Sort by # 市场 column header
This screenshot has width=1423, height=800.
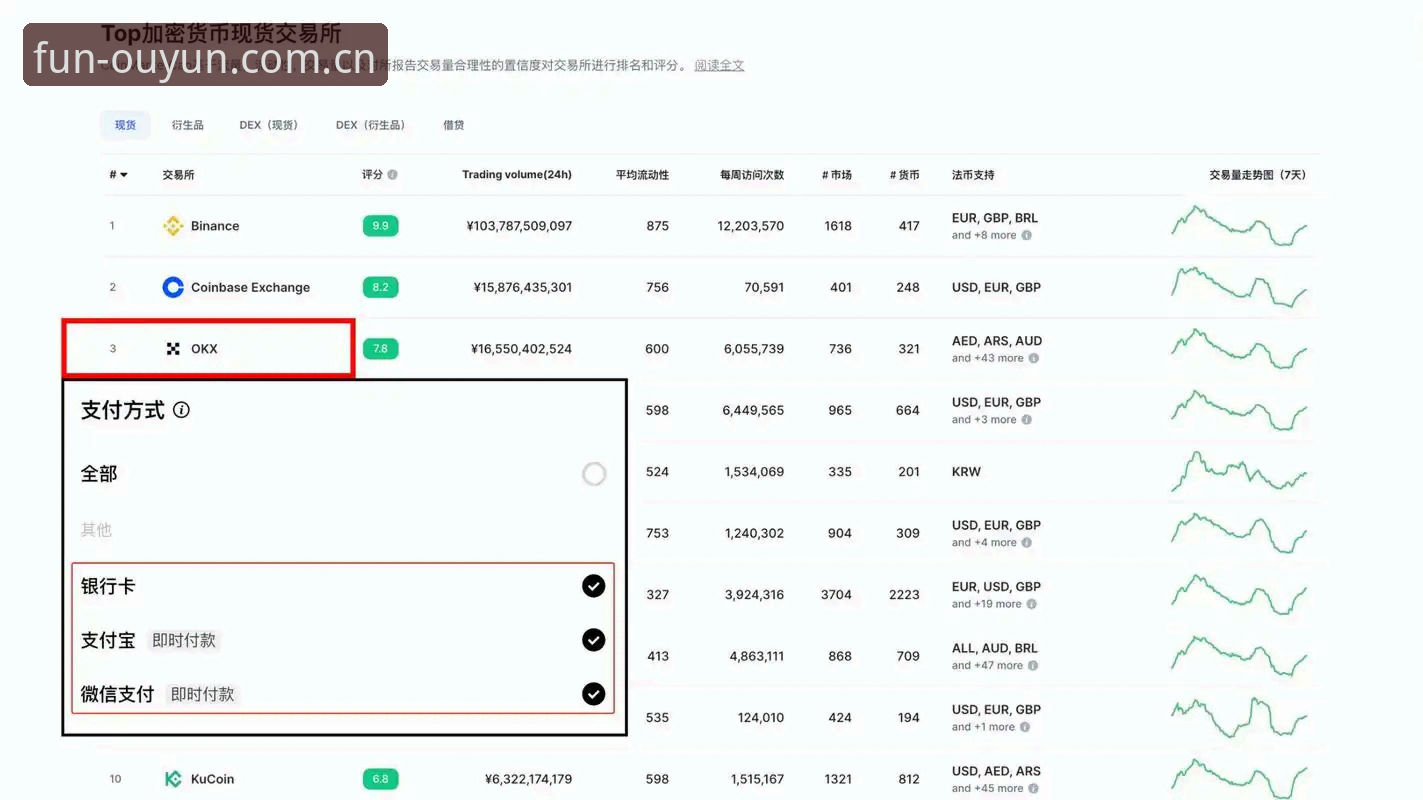click(x=837, y=175)
